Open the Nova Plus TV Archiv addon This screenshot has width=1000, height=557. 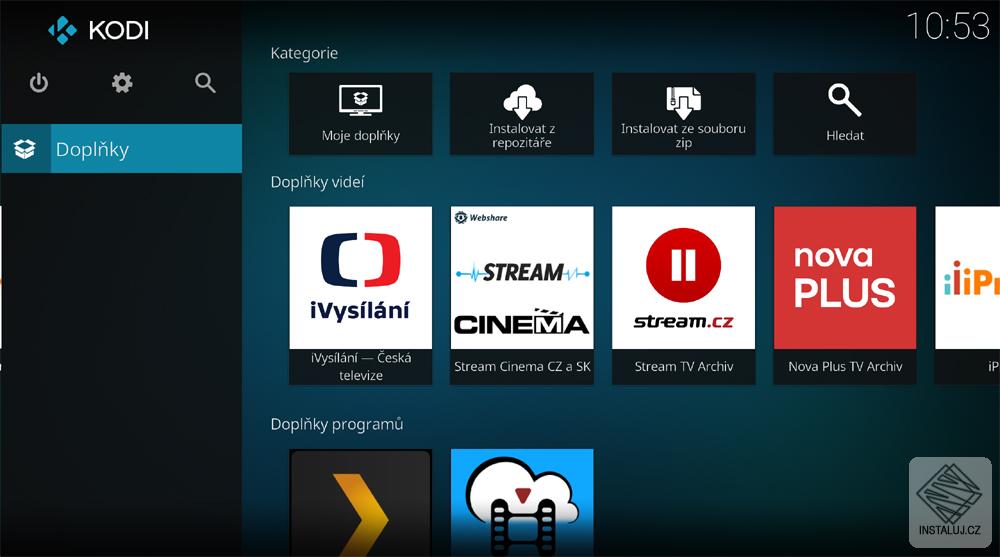point(844,295)
